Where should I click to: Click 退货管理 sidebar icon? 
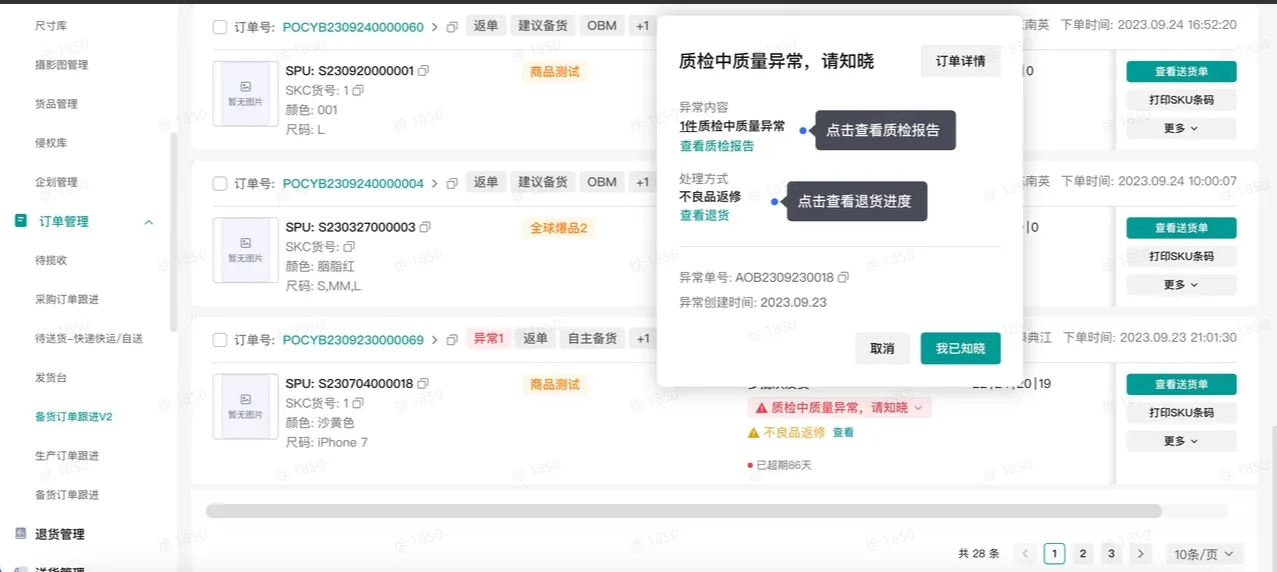tap(20, 534)
